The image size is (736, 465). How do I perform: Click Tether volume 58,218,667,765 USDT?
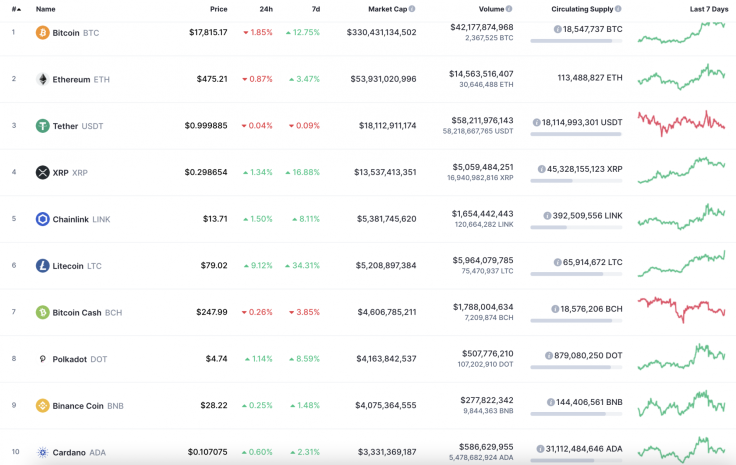point(478,131)
